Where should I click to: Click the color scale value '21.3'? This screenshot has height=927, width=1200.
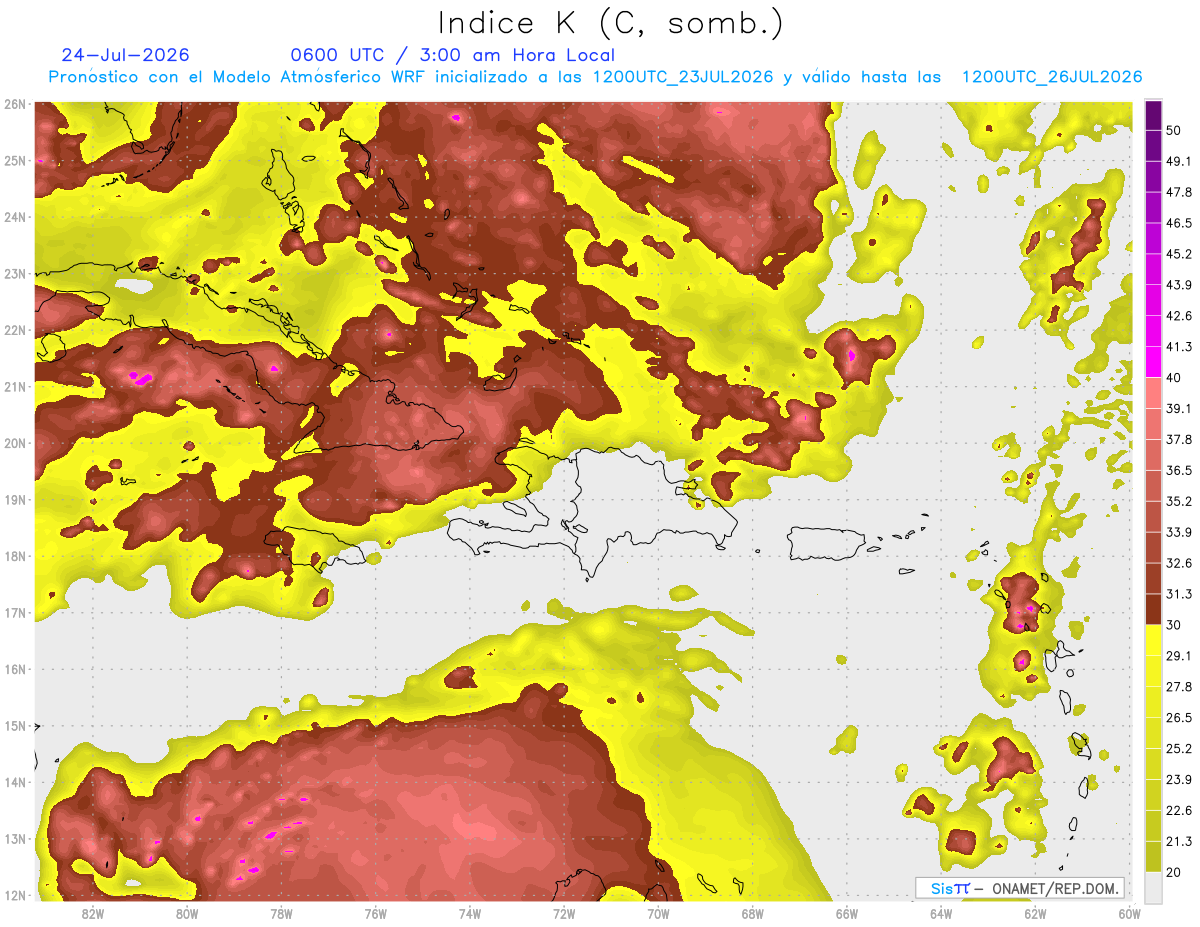[1178, 841]
